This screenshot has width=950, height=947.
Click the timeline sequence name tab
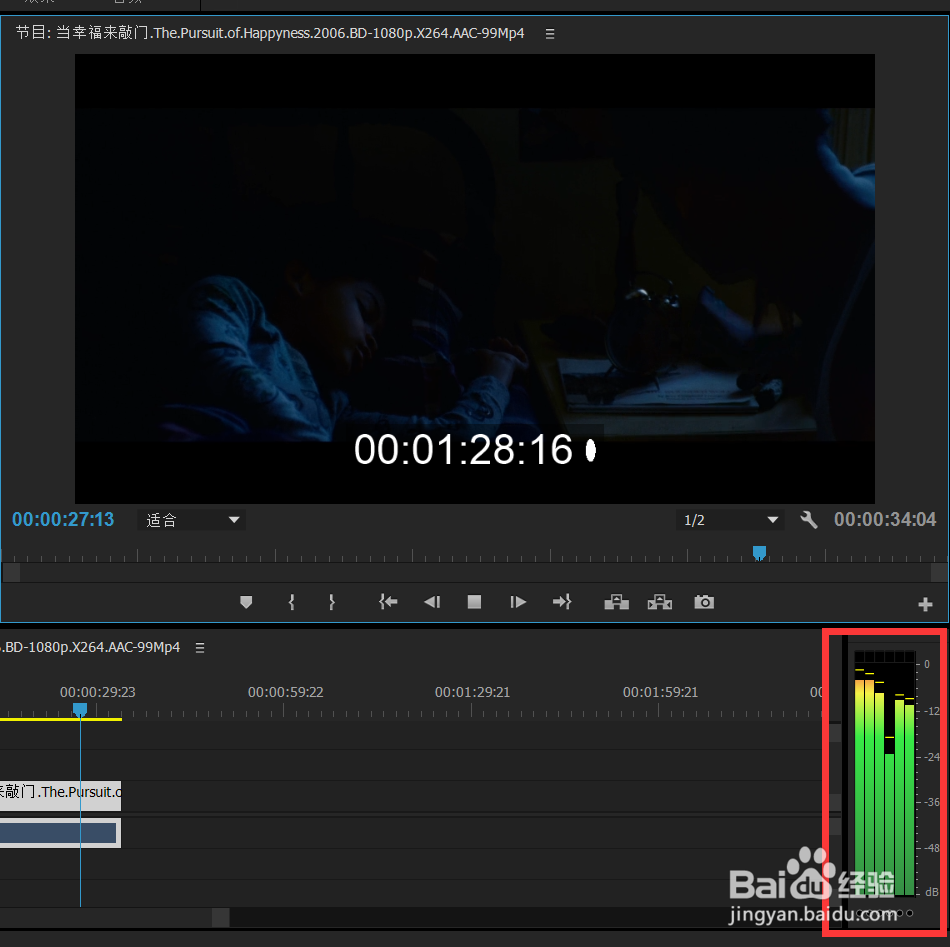tap(90, 647)
